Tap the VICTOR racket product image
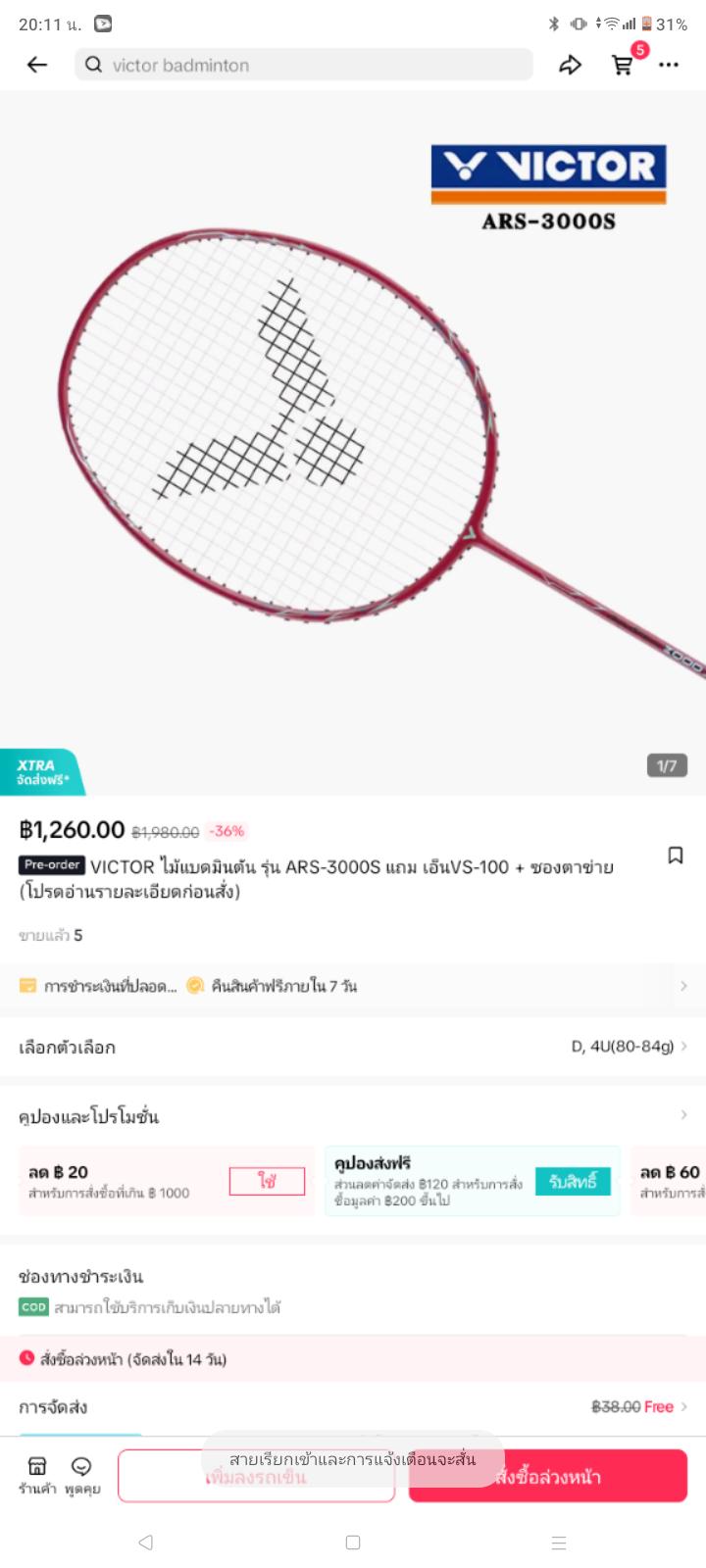This screenshot has height=1568, width=706. (353, 443)
